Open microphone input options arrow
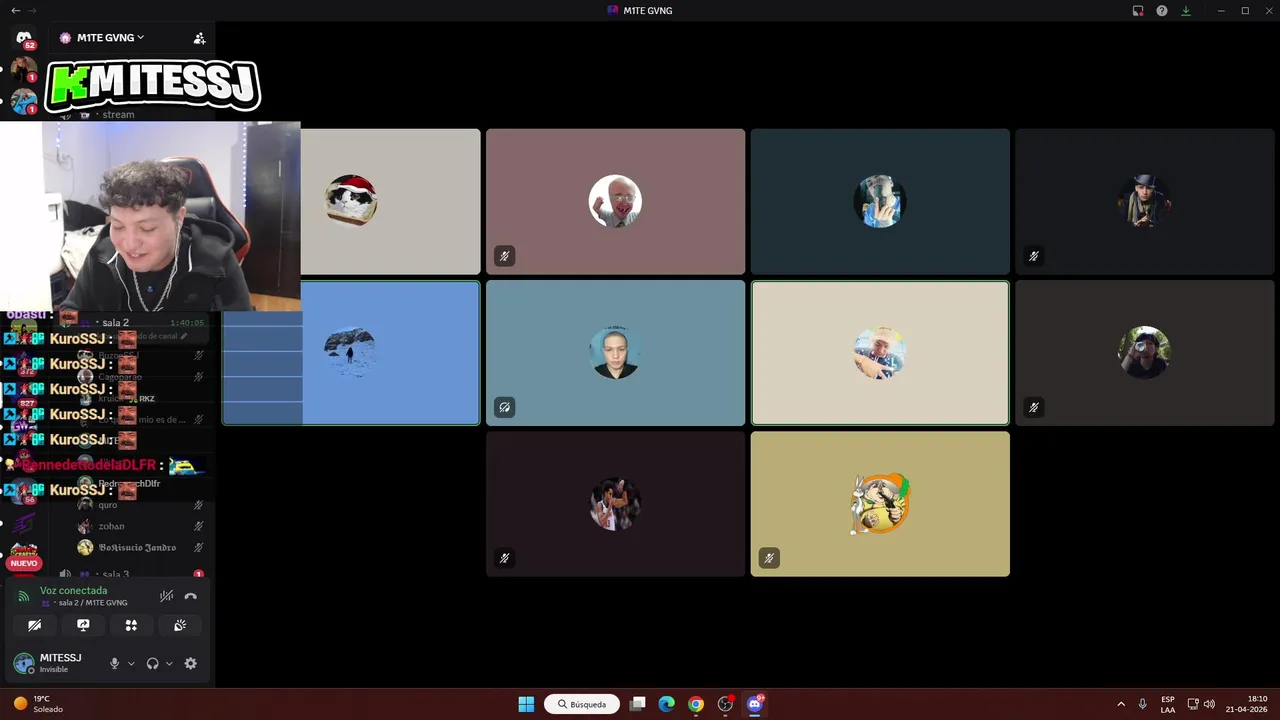Viewport: 1280px width, 720px height. click(131, 664)
